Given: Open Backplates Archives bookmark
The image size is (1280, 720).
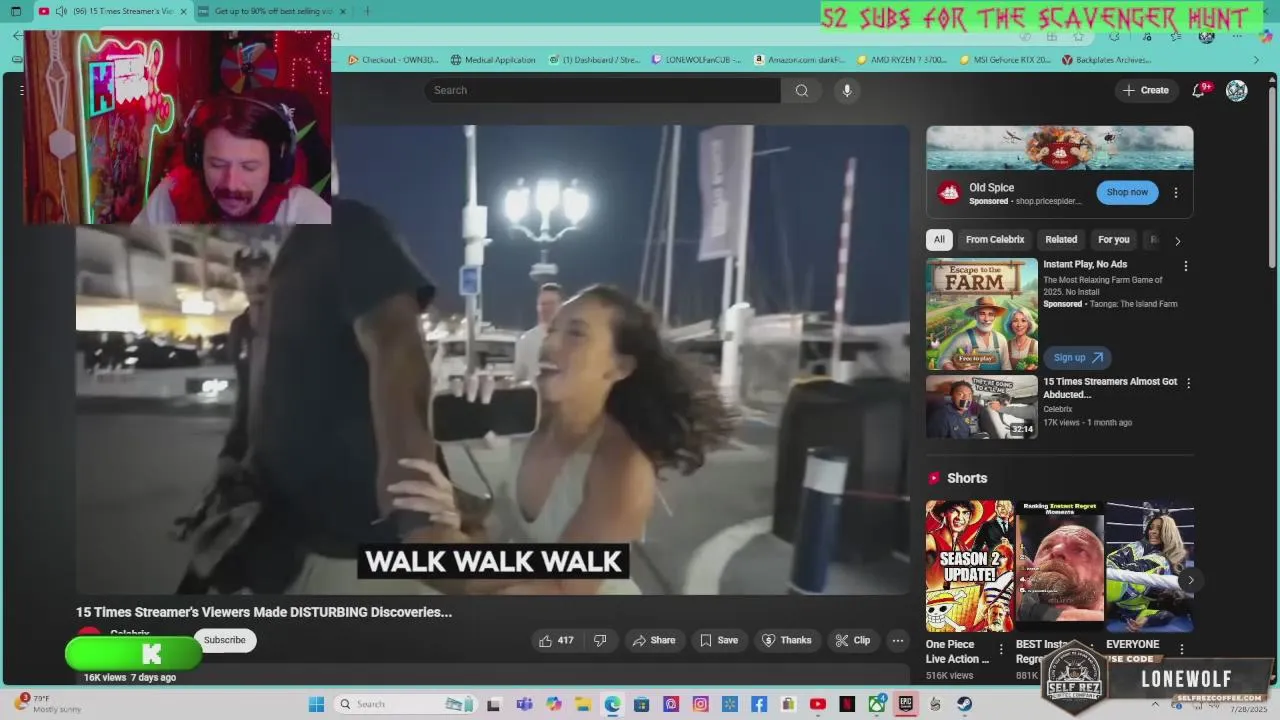Looking at the screenshot, I should tap(1107, 60).
